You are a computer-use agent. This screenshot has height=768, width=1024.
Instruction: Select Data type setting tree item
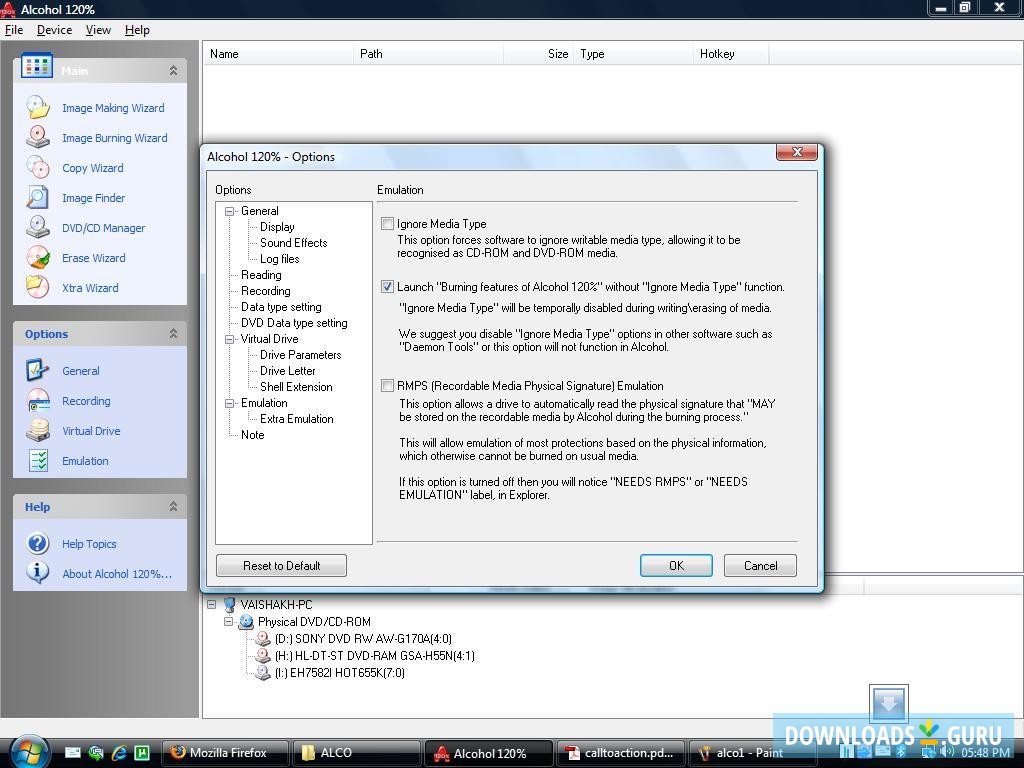(x=281, y=307)
